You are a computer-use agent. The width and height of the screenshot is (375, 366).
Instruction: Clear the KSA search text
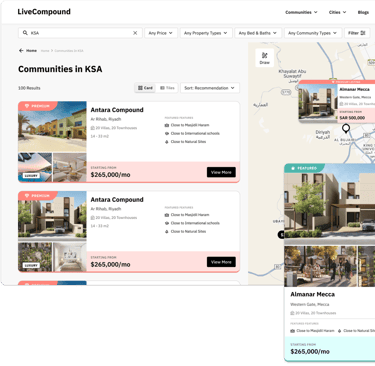coord(135,33)
